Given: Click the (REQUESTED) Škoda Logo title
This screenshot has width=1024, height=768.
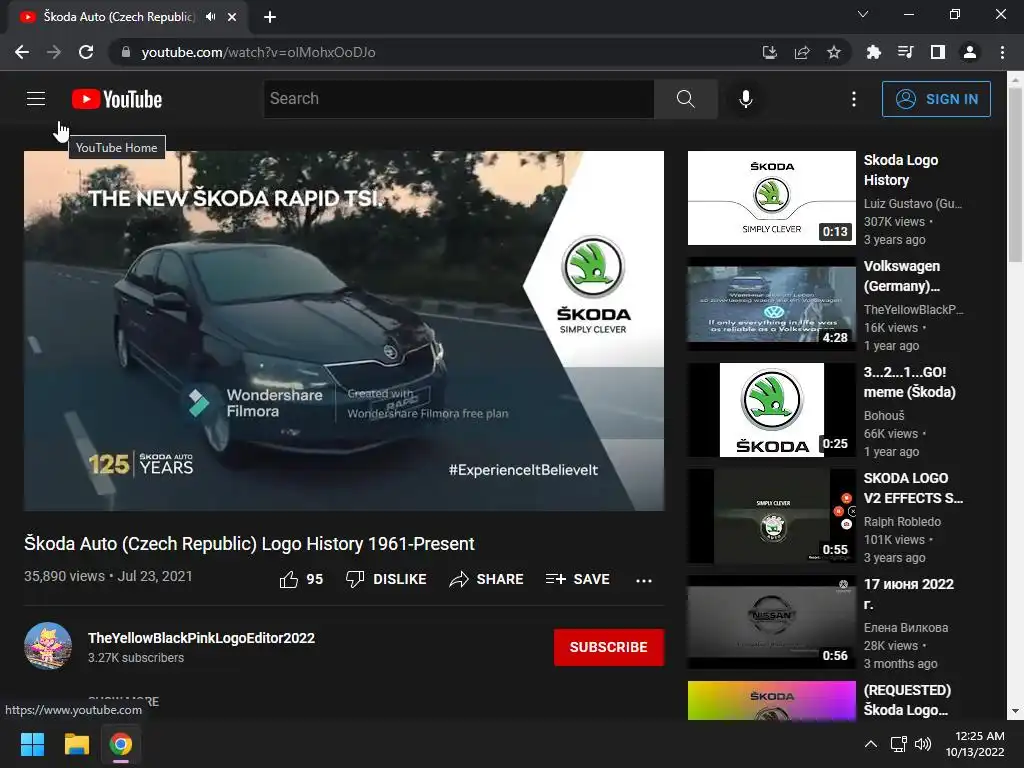Looking at the screenshot, I should [x=907, y=700].
